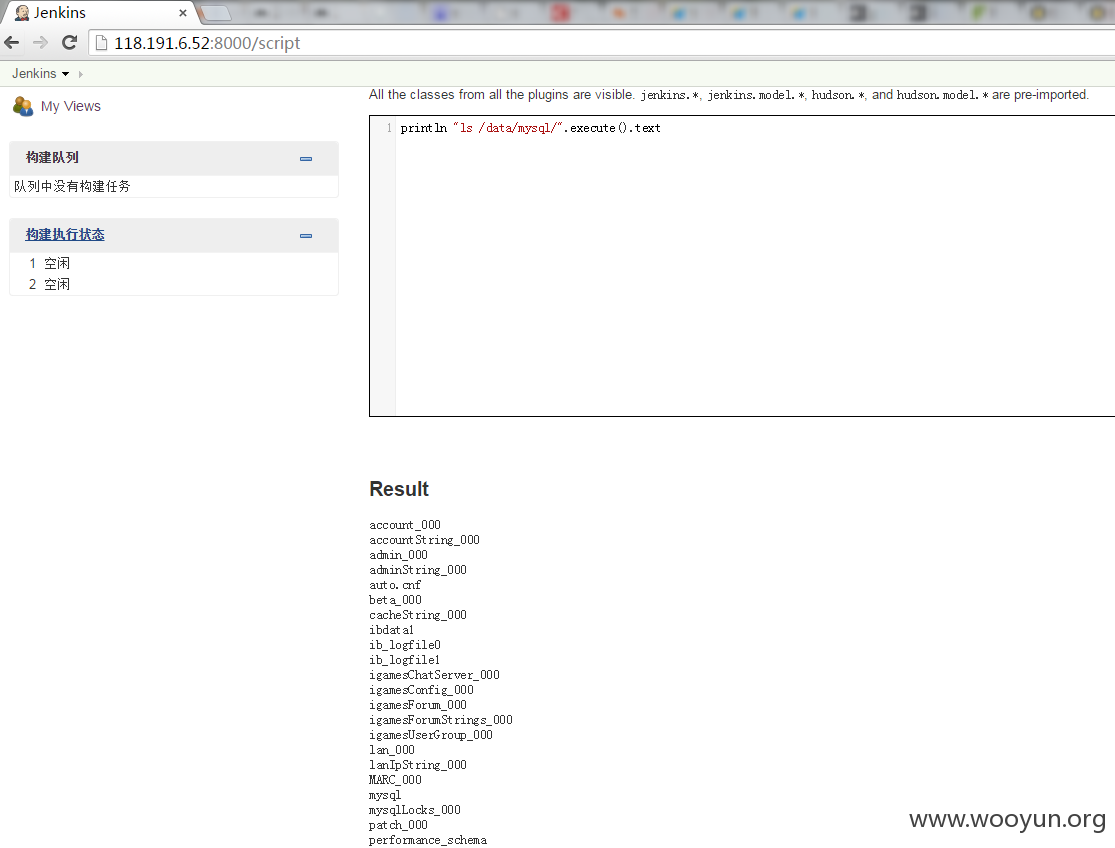Select account_000 in the result
The width and height of the screenshot is (1115, 848).
(405, 525)
